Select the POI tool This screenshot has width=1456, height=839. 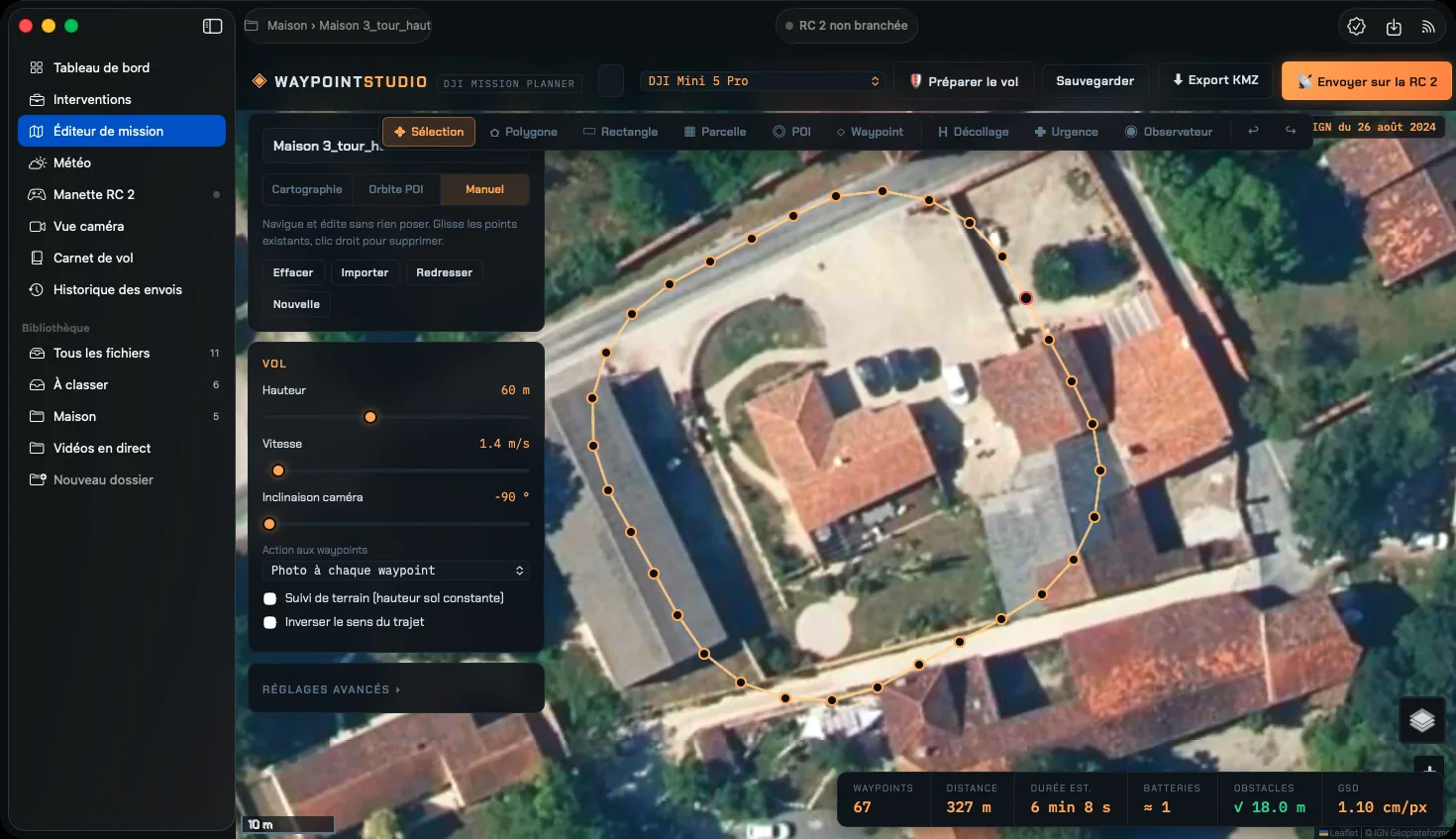tap(792, 132)
